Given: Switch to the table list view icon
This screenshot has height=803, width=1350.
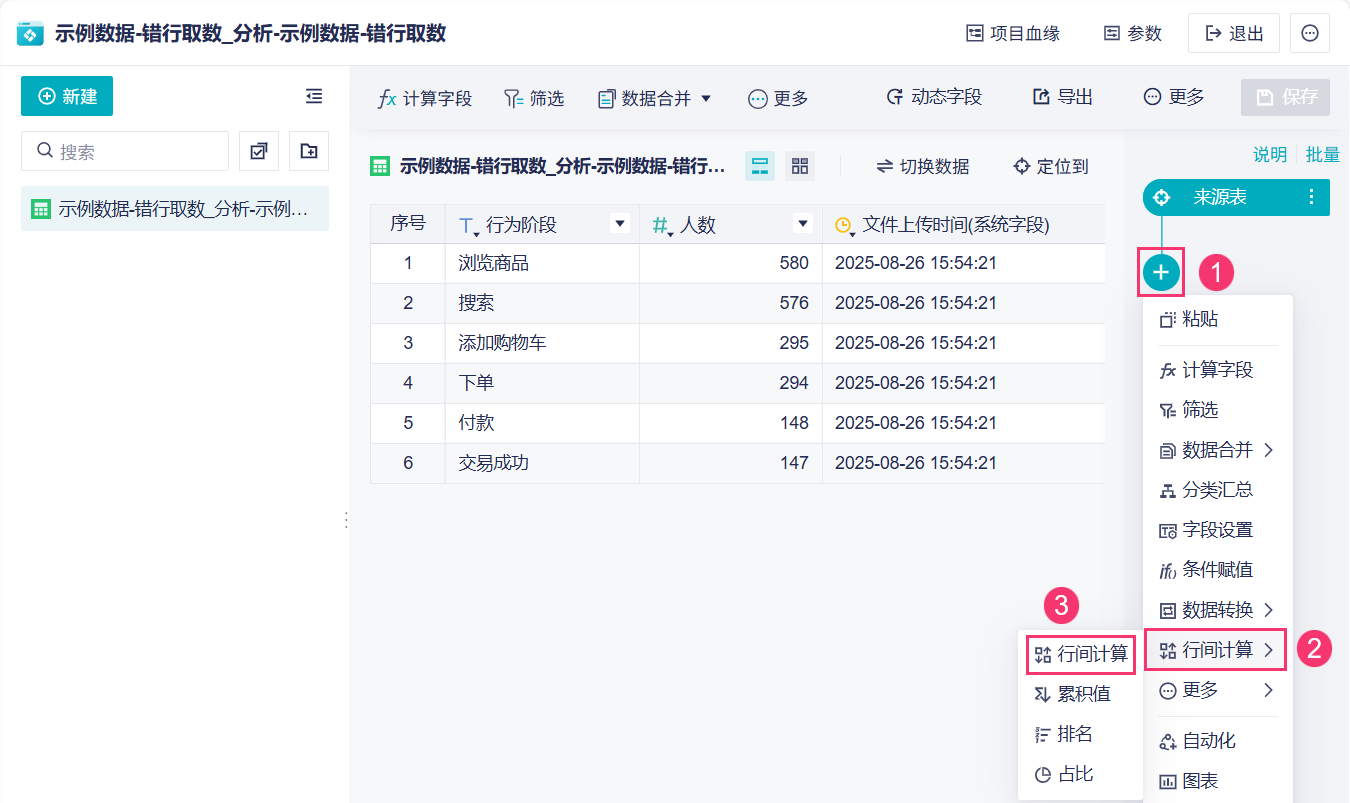Looking at the screenshot, I should click(760, 166).
